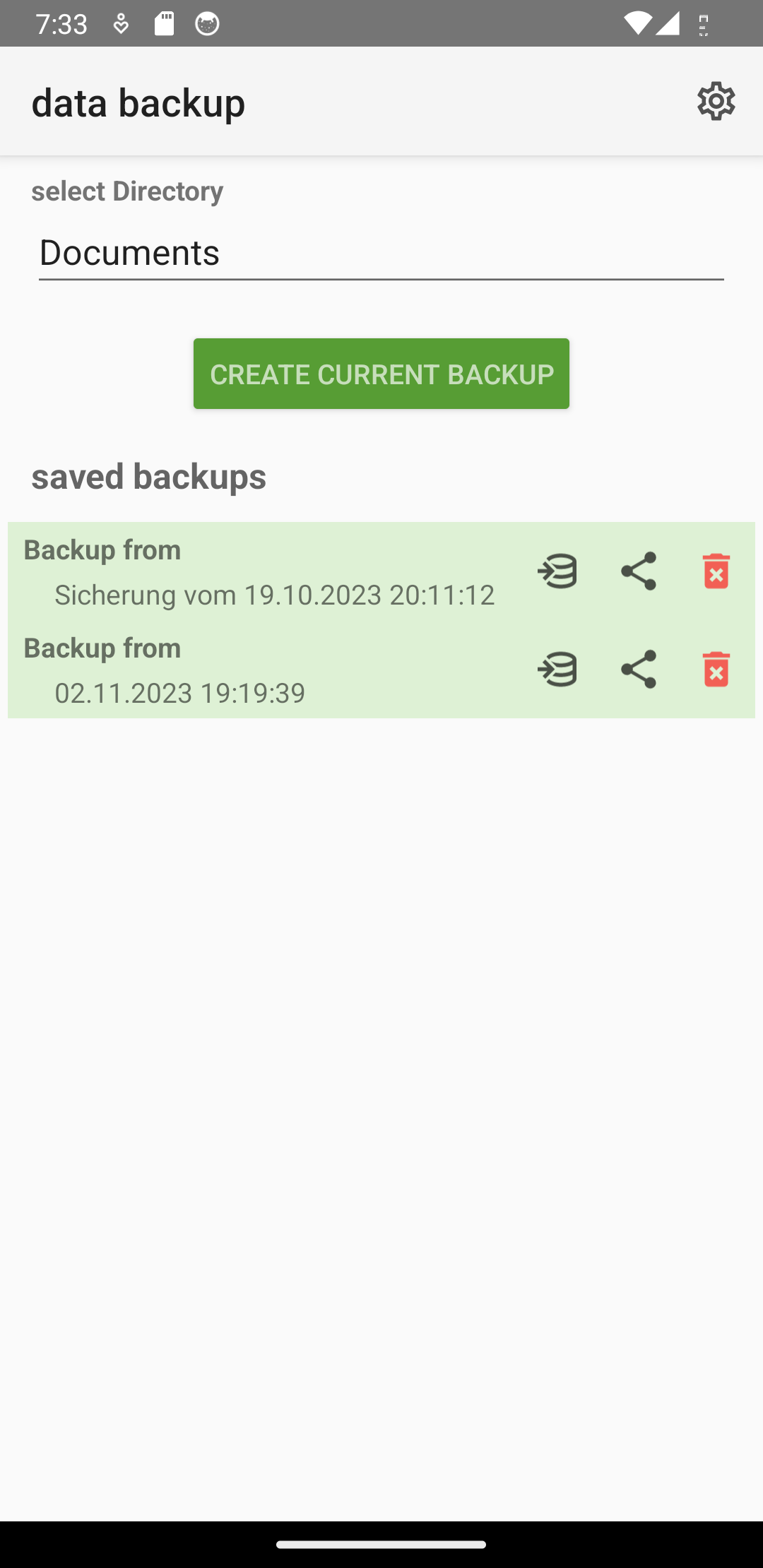Select the 02.11.2023 19:19:39 backup entry

pyautogui.click(x=180, y=693)
